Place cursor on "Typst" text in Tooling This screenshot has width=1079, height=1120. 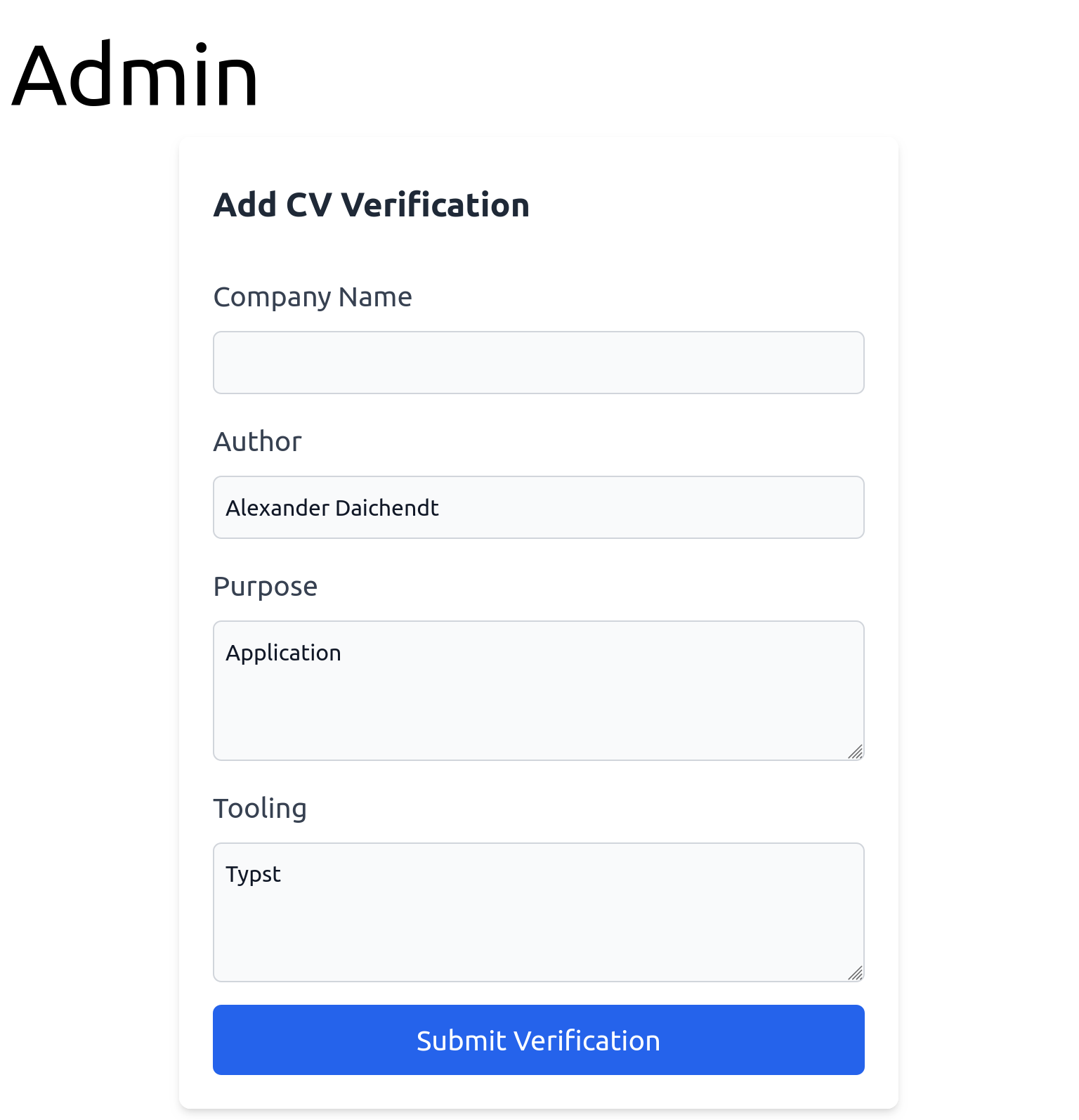253,875
